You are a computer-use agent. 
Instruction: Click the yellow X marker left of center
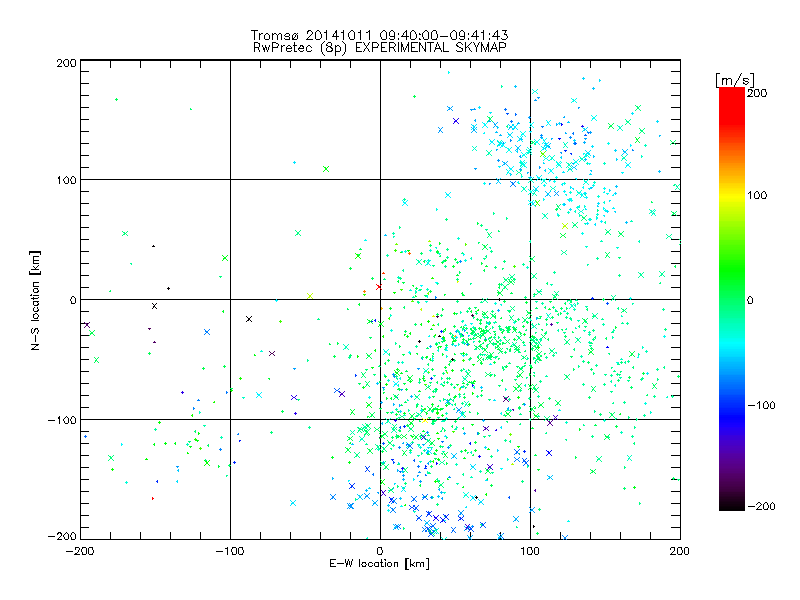[x=310, y=296]
